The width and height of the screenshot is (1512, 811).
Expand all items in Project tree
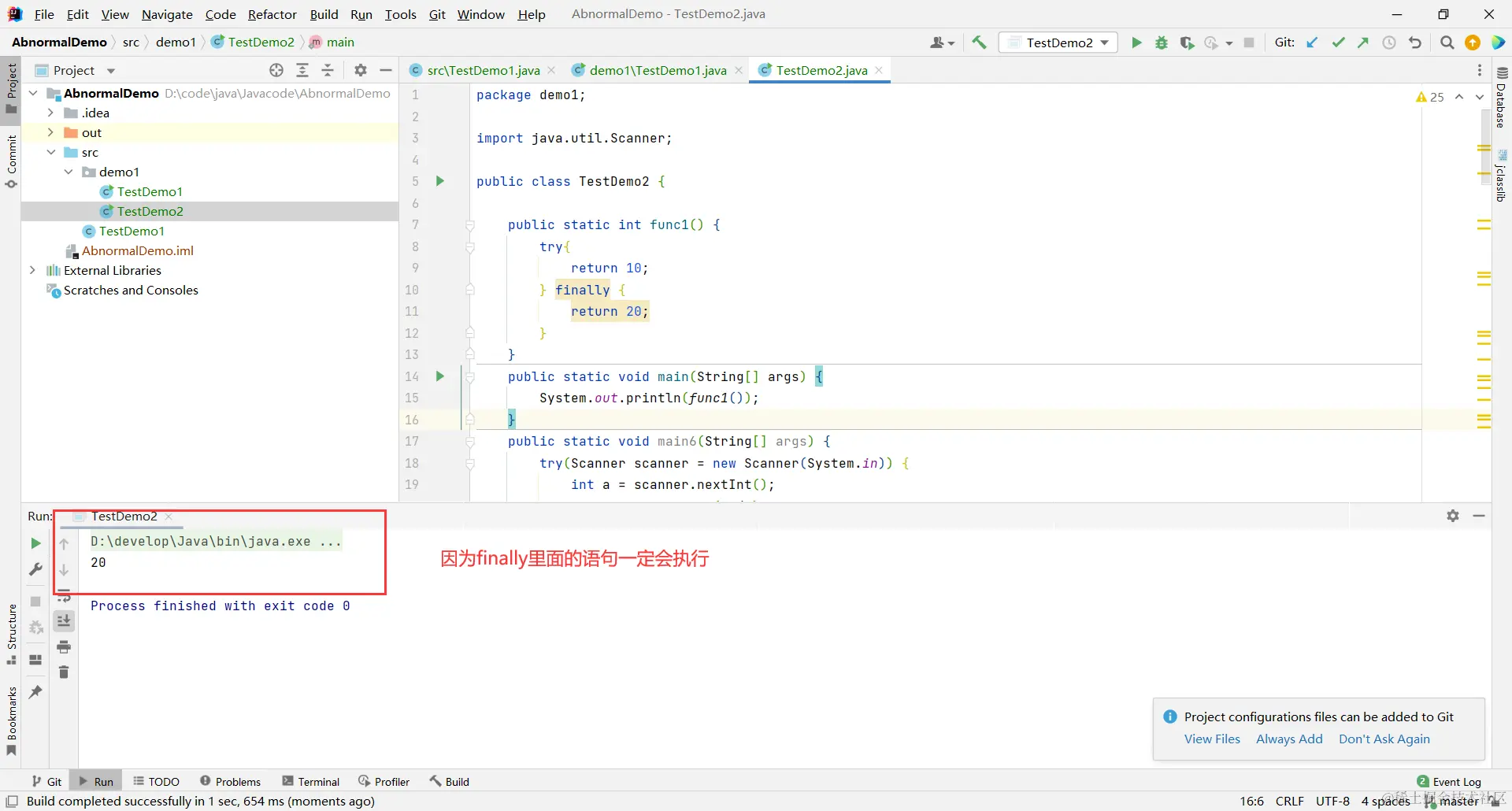(x=302, y=70)
